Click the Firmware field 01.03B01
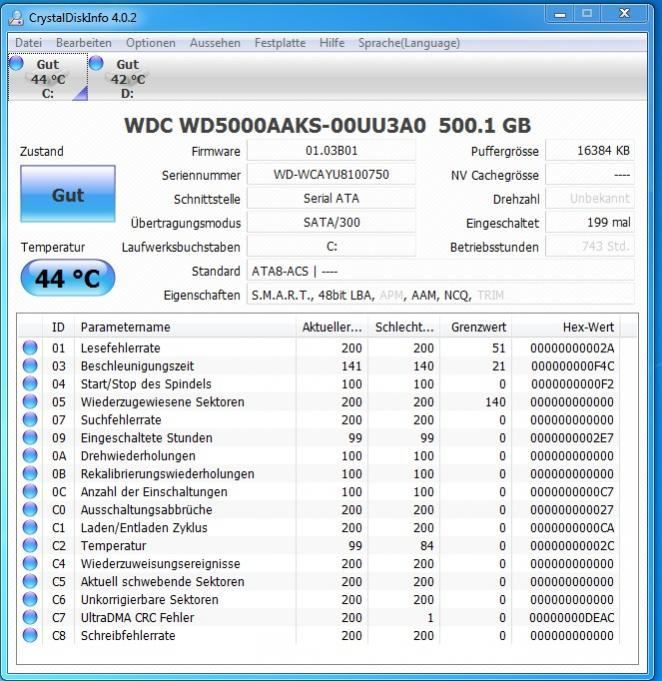This screenshot has width=662, height=681. [331, 151]
